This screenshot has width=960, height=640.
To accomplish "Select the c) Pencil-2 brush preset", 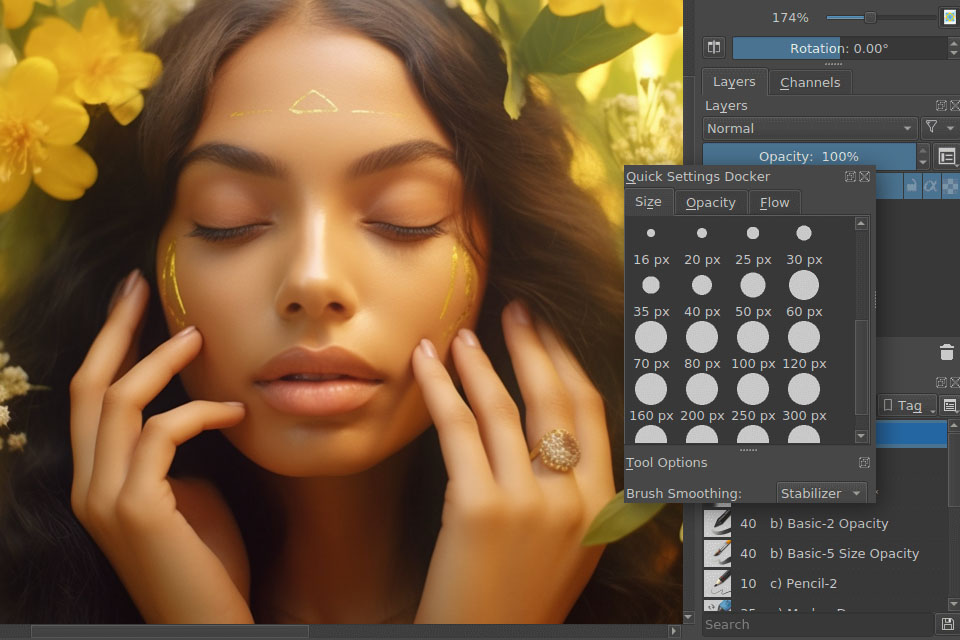I will pyautogui.click(x=825, y=584).
